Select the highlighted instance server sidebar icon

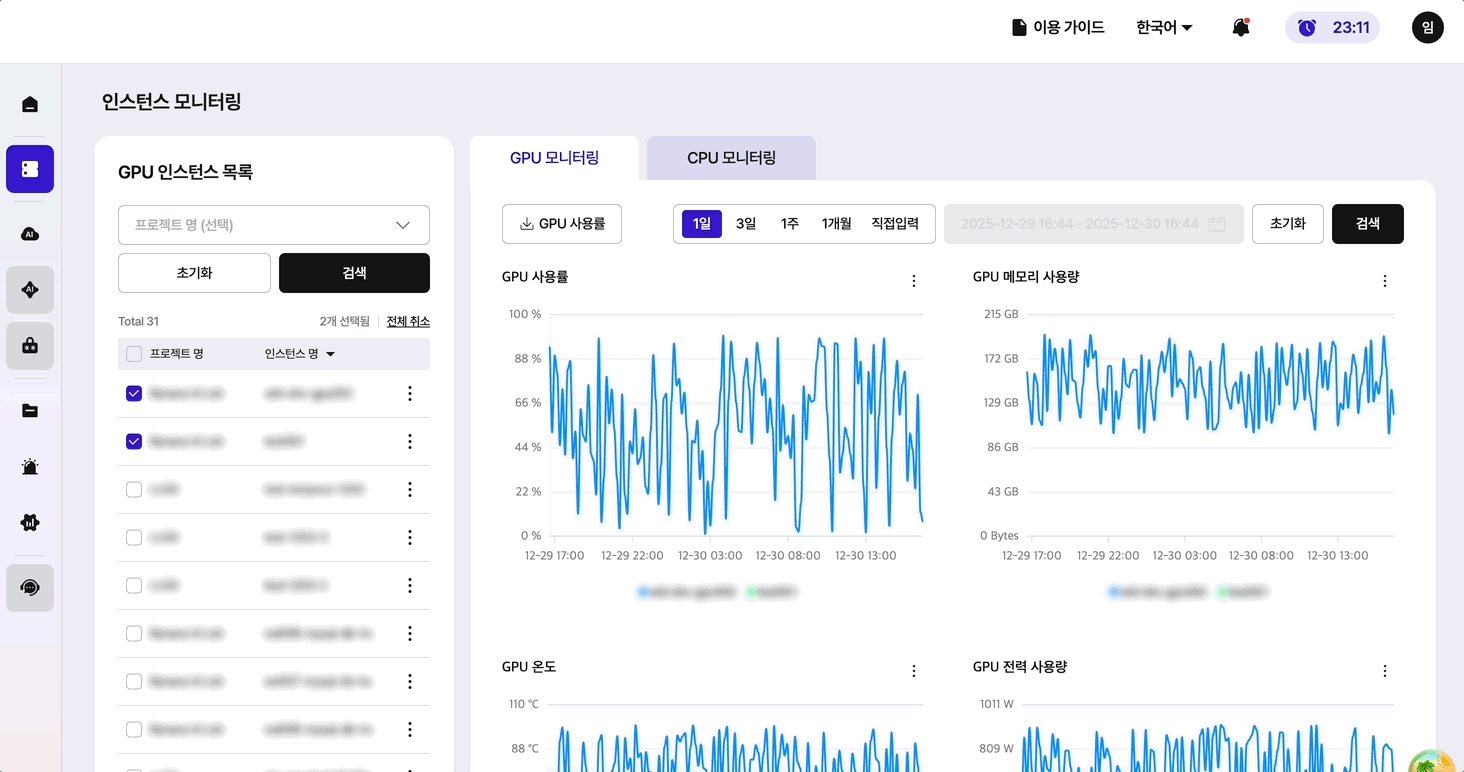pos(30,169)
